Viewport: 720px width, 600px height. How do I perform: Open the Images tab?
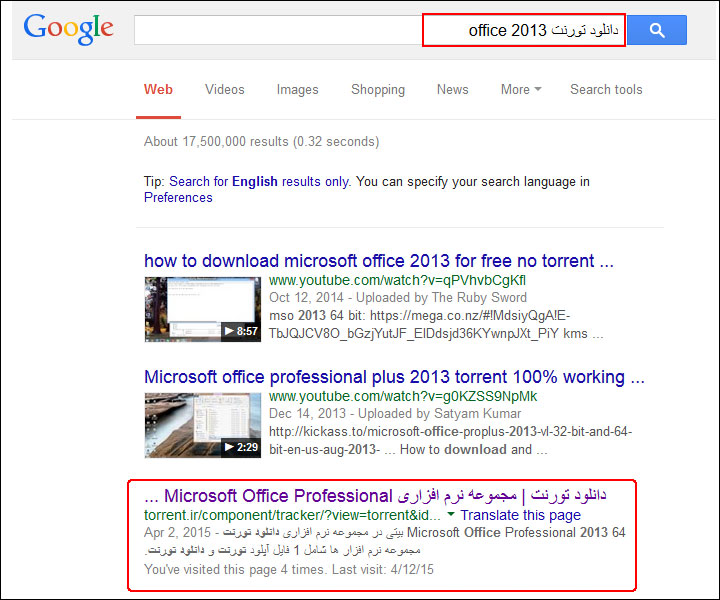point(297,89)
